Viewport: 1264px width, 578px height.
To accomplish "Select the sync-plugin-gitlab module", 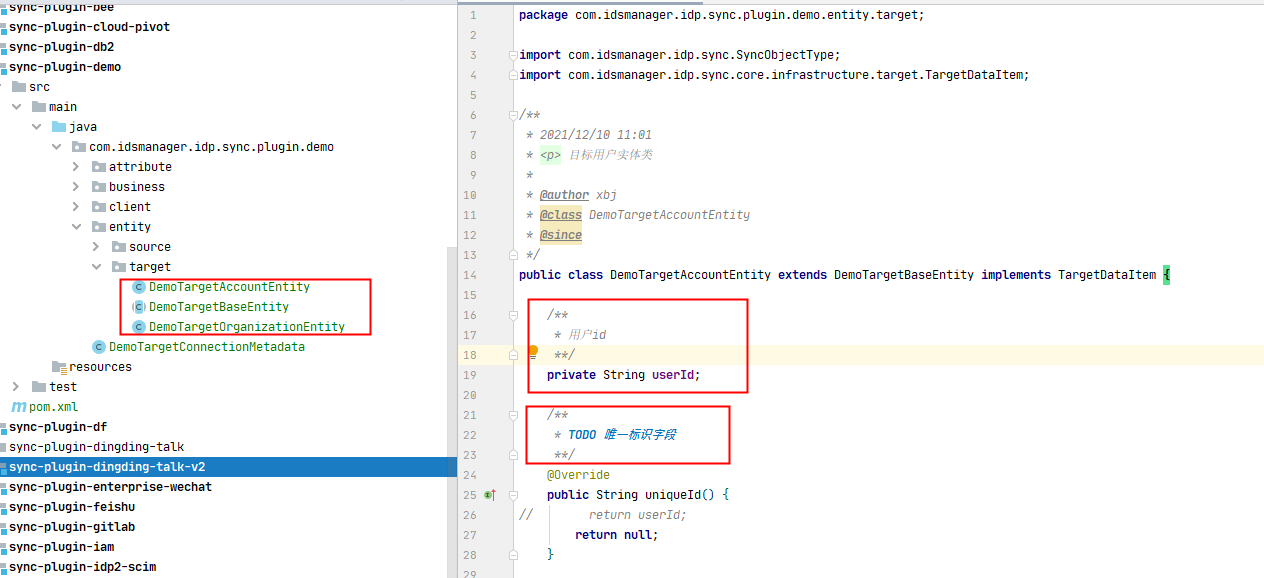I will 72,527.
